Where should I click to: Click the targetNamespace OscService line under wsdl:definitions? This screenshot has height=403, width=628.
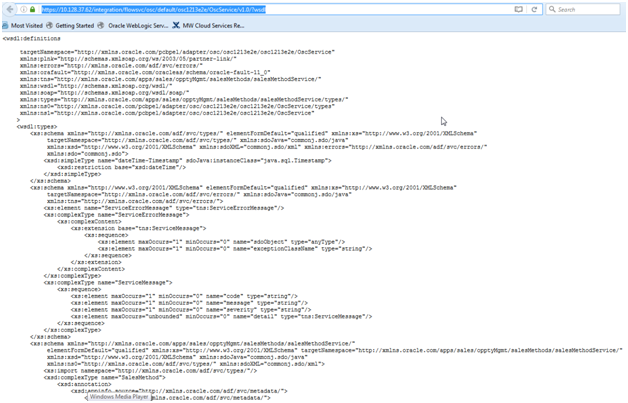(177, 52)
